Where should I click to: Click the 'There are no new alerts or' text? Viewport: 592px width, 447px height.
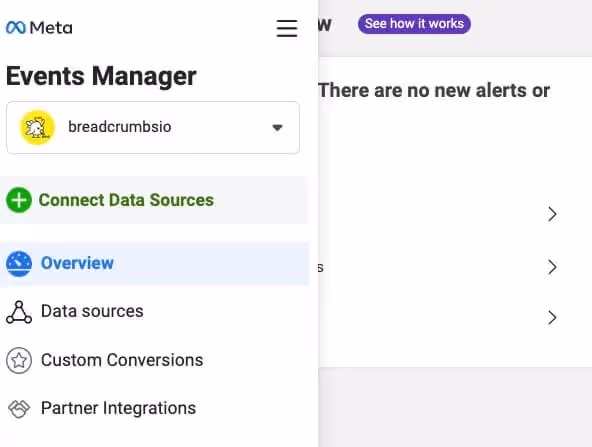click(x=434, y=91)
